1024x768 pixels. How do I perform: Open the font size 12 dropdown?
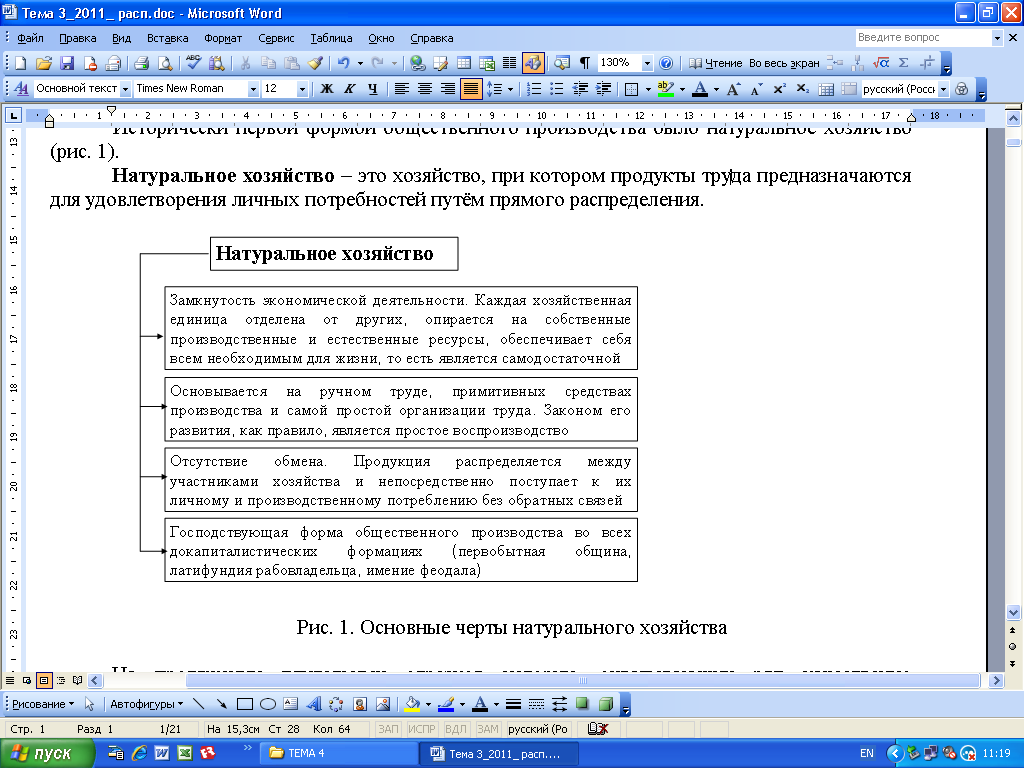[x=302, y=89]
